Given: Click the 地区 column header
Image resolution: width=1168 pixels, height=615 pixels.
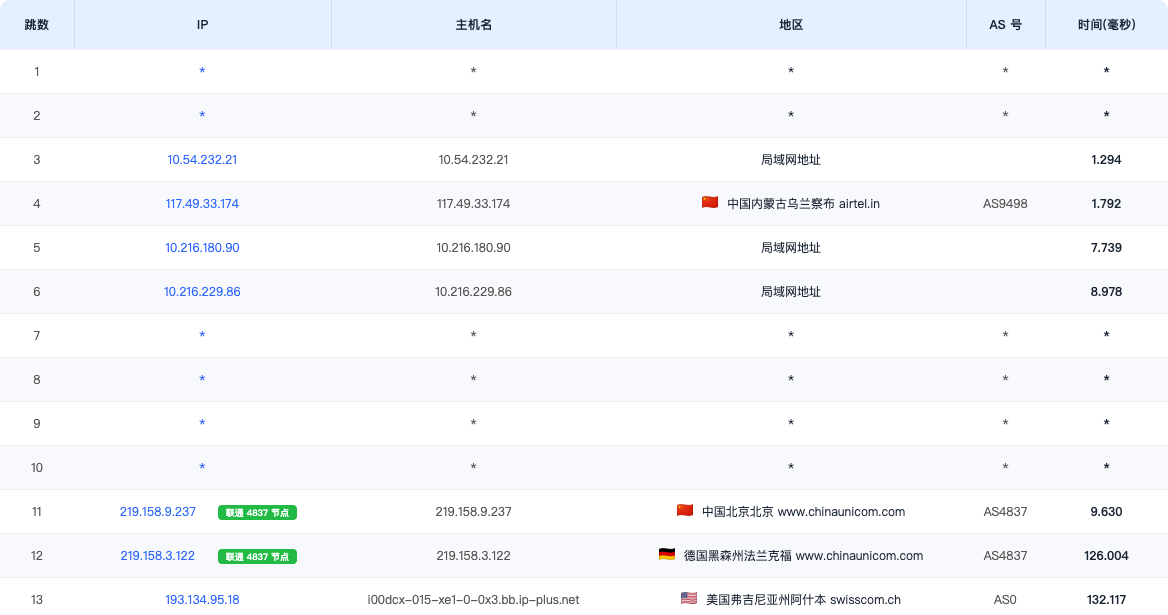Looking at the screenshot, I should 791,25.
